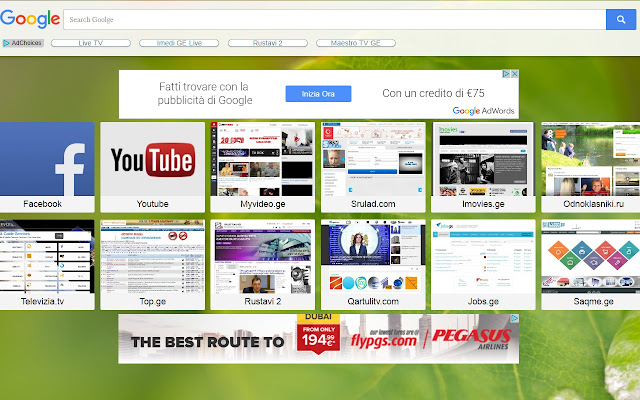Screen dimensions: 640x400
Task: Open the Rustavi 2 quick link pill
Action: tap(267, 43)
